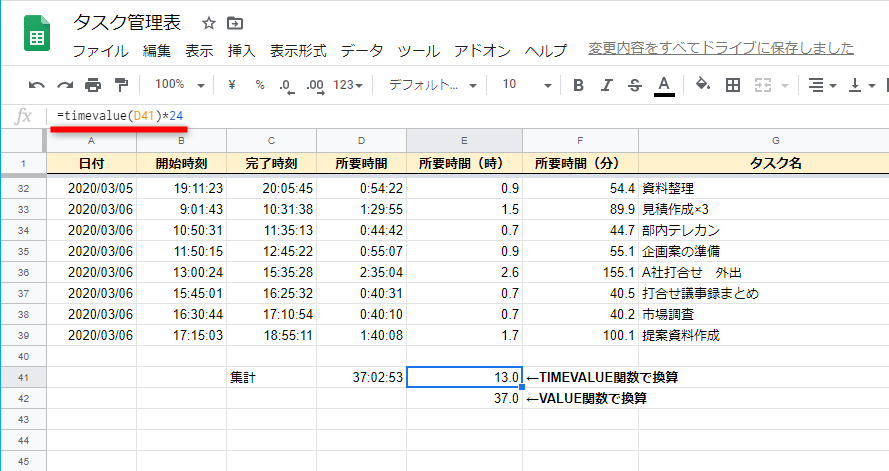Select the 37:02:53 total cell
This screenshot has width=889, height=471.
pos(362,377)
